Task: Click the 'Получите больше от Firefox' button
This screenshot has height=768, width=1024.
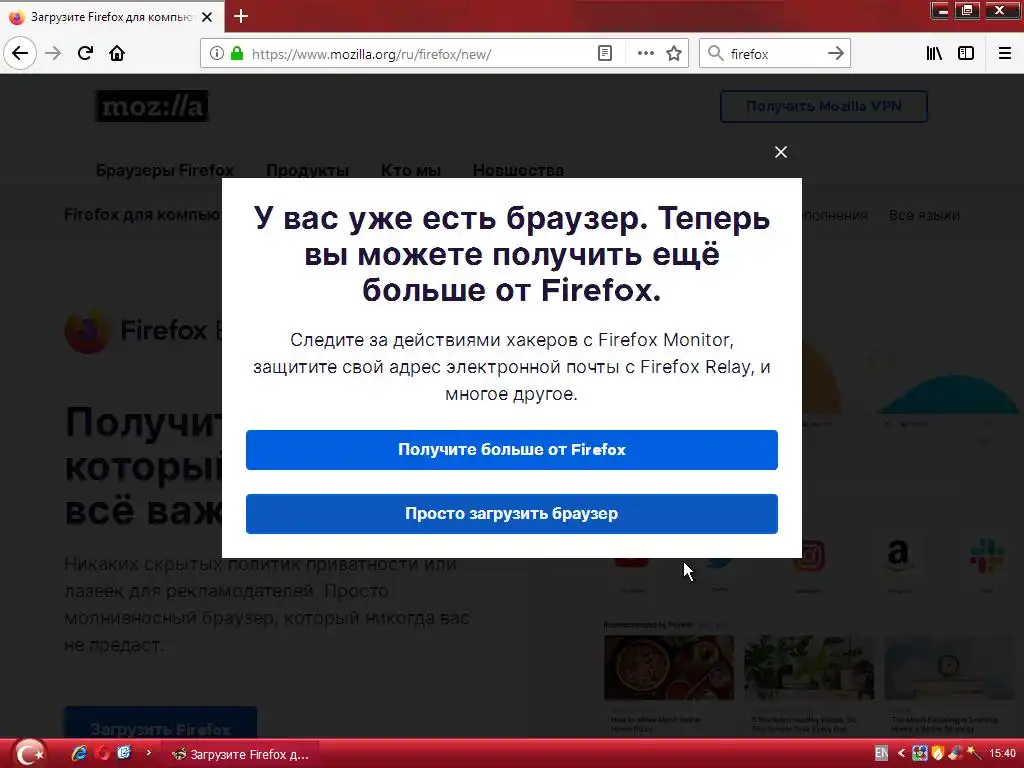Action: tap(511, 450)
